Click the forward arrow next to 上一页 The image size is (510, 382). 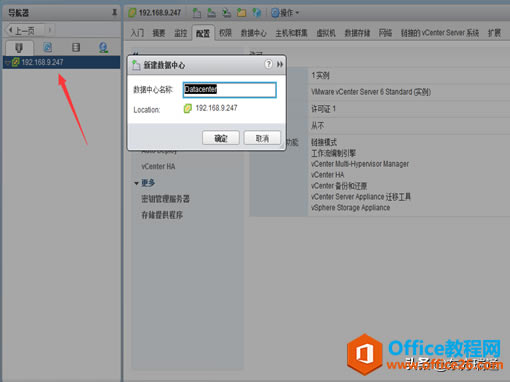(49, 30)
